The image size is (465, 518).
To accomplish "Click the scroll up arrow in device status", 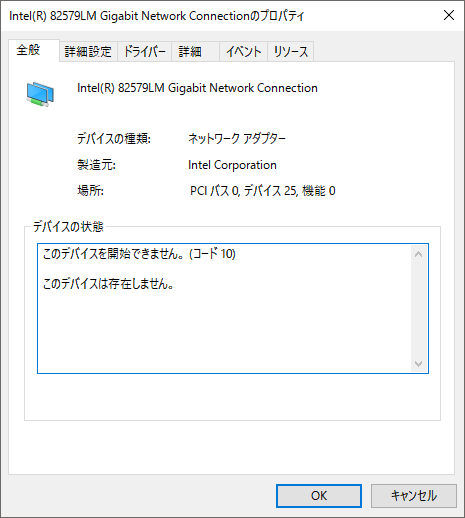I will click(x=419, y=254).
